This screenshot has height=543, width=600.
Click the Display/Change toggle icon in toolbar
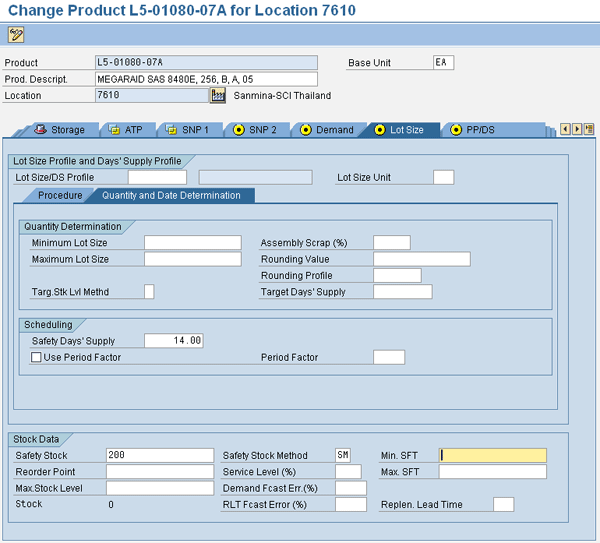point(16,34)
